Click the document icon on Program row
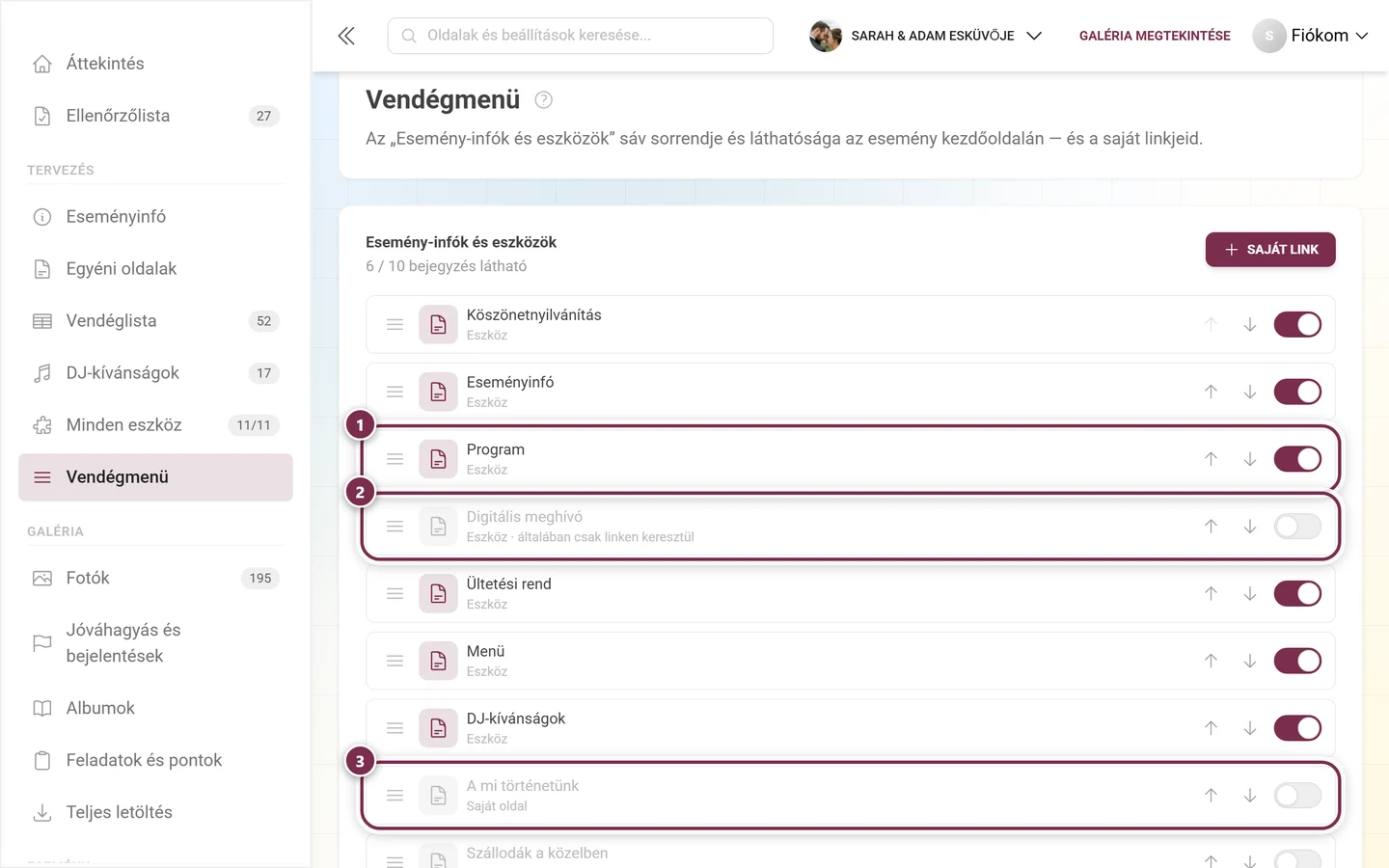The image size is (1389, 868). point(438,459)
